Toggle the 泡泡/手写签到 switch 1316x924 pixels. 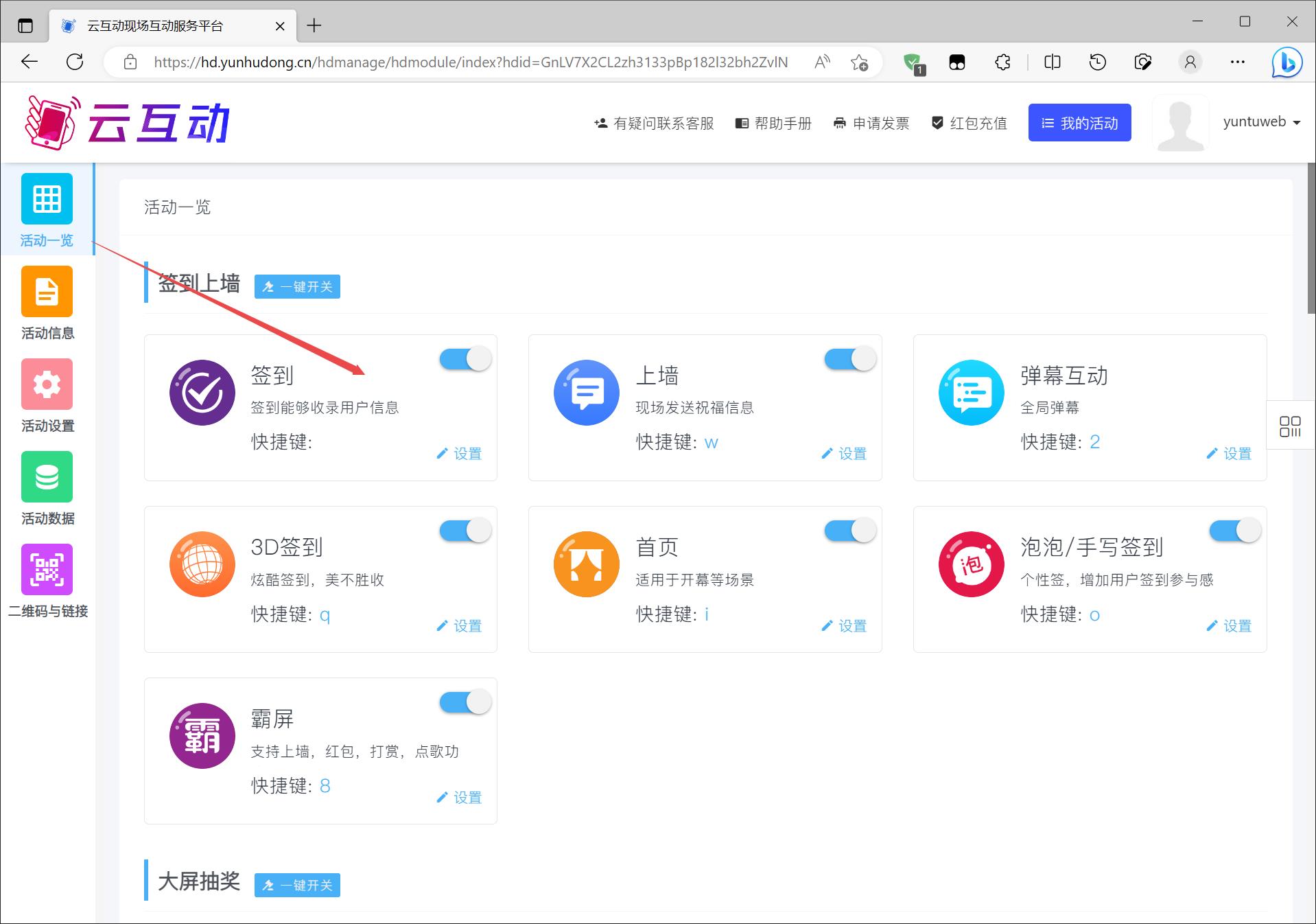pos(1235,531)
